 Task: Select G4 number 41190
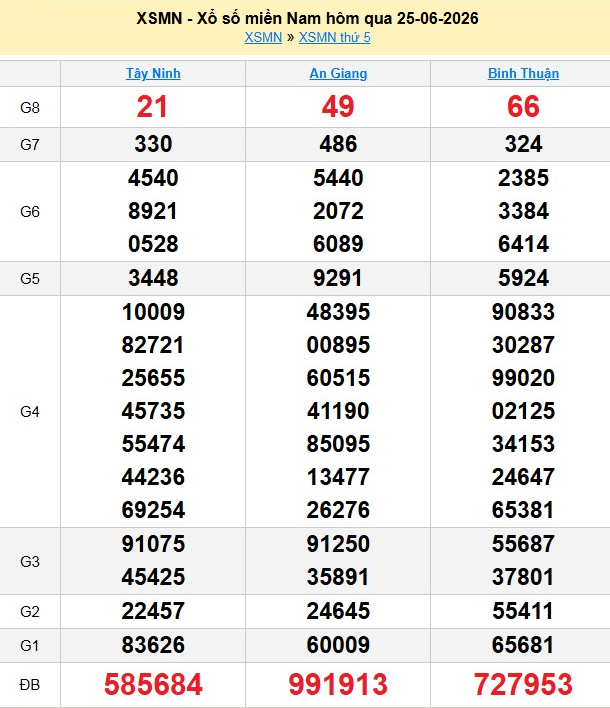pos(338,411)
